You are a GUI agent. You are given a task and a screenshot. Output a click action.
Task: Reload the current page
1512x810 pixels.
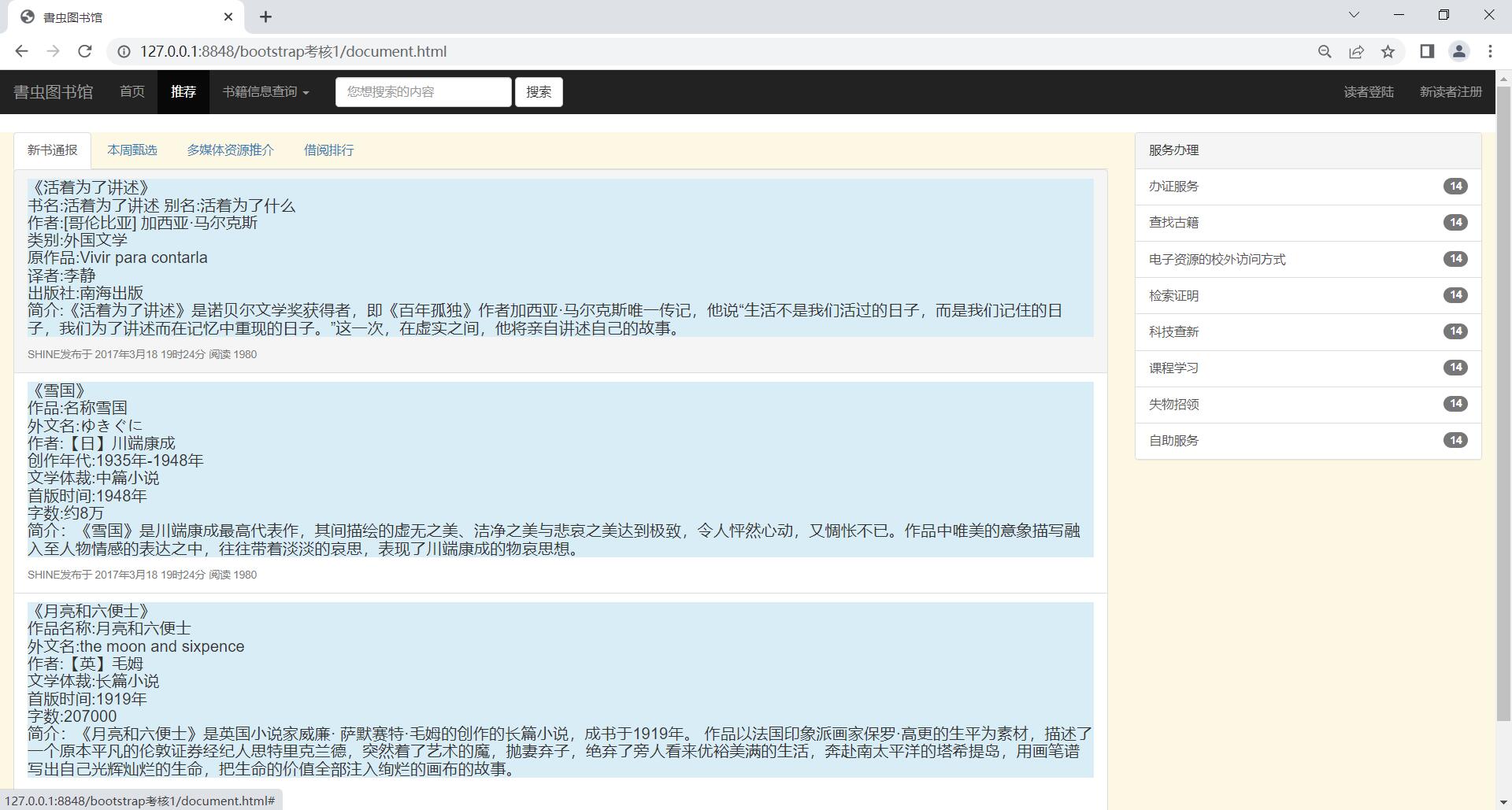(85, 51)
